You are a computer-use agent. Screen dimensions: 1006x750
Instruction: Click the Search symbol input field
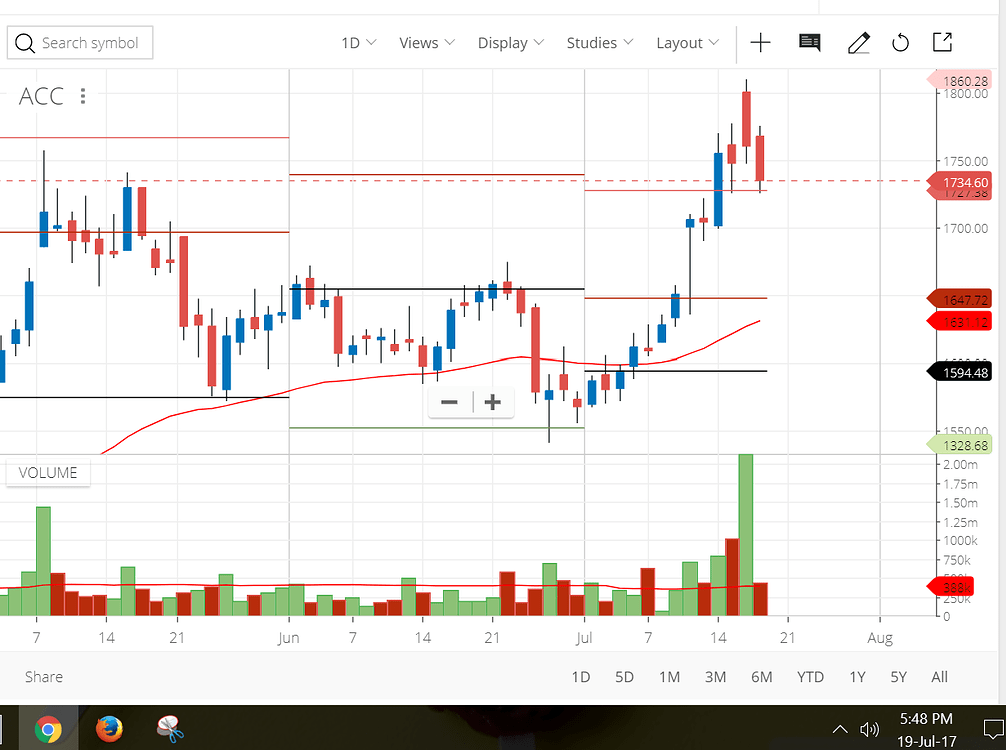click(79, 43)
